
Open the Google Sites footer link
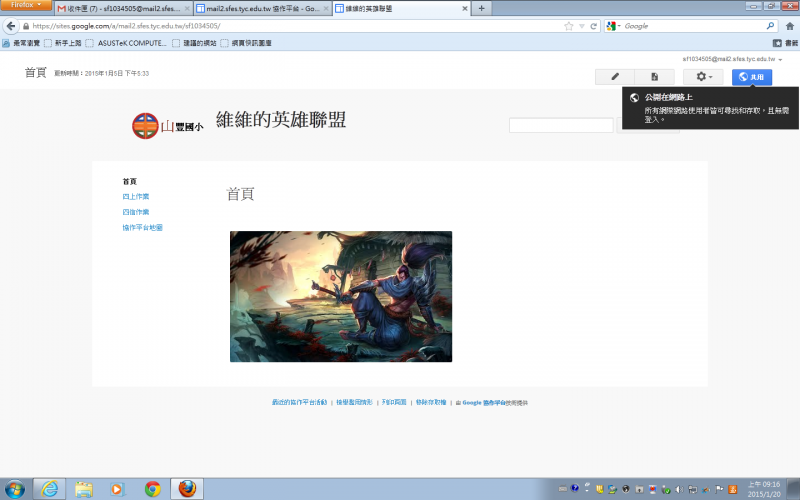[x=484, y=403]
